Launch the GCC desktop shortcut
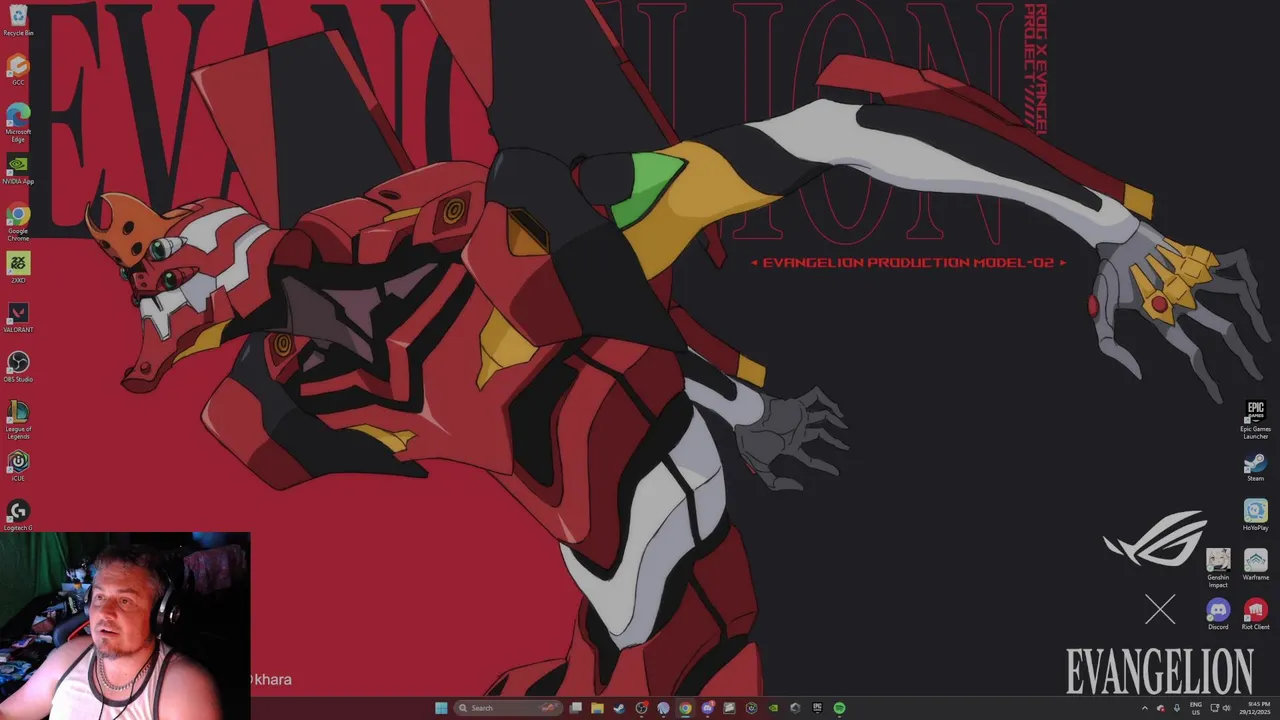This screenshot has width=1280, height=720. (18, 70)
